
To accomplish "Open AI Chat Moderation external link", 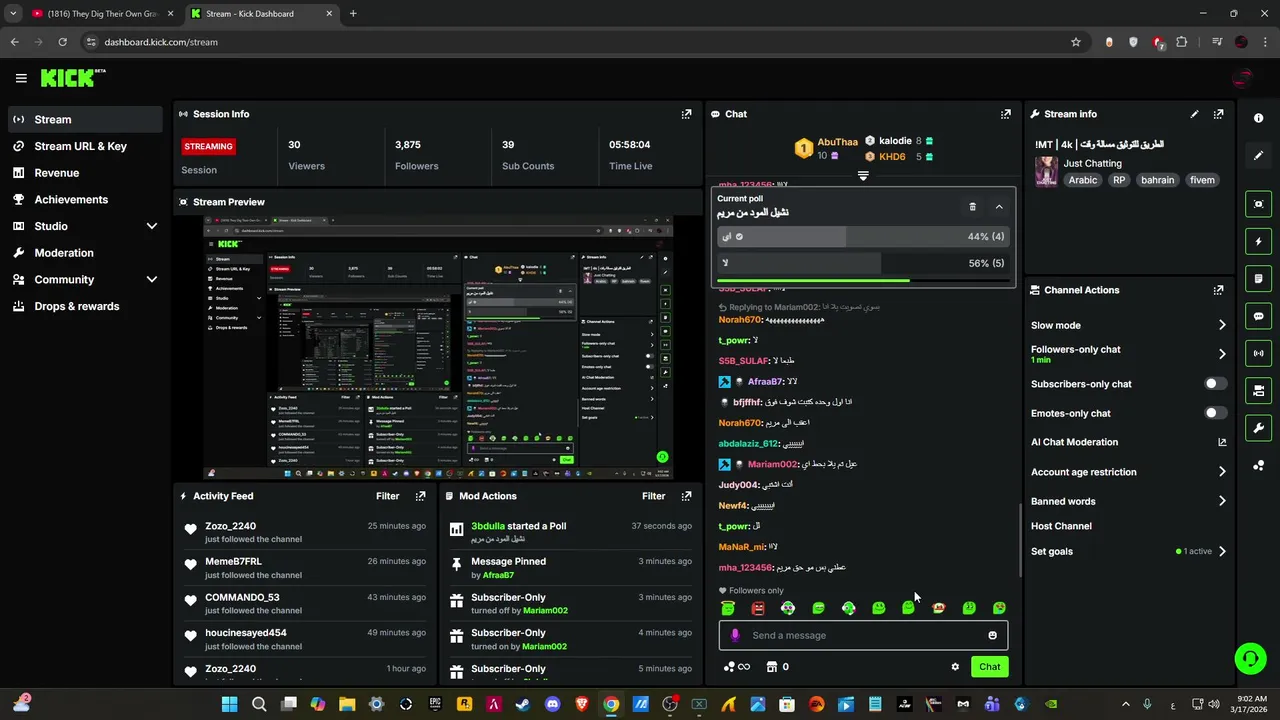I will [1222, 442].
